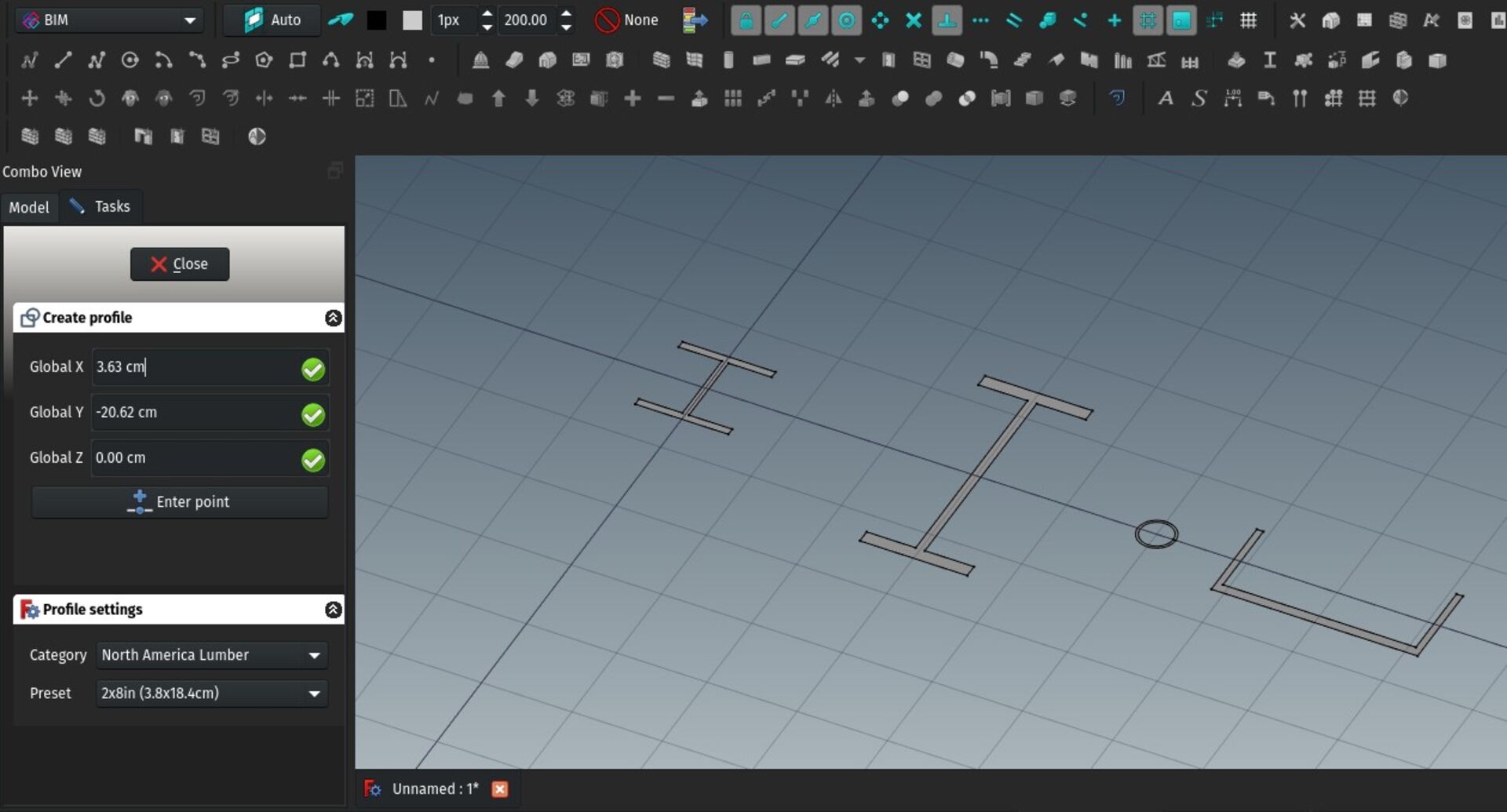Screen dimensions: 1507x812
Task: Open the BIM workbench selector dropdown
Action: pos(109,20)
